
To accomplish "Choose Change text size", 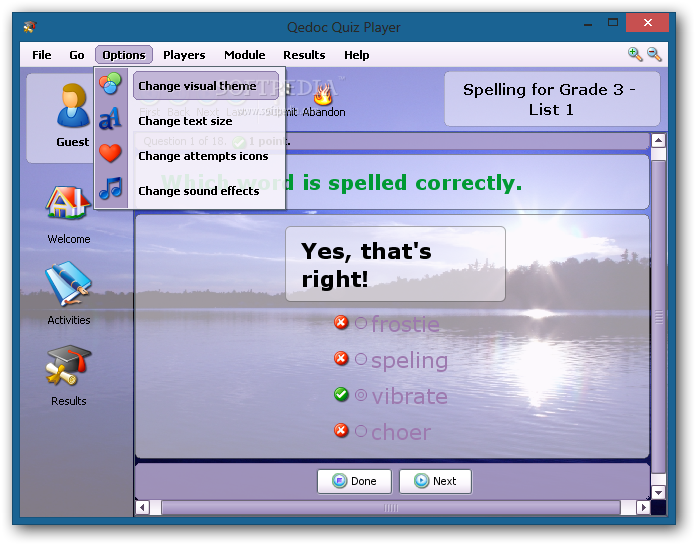I will 185,121.
